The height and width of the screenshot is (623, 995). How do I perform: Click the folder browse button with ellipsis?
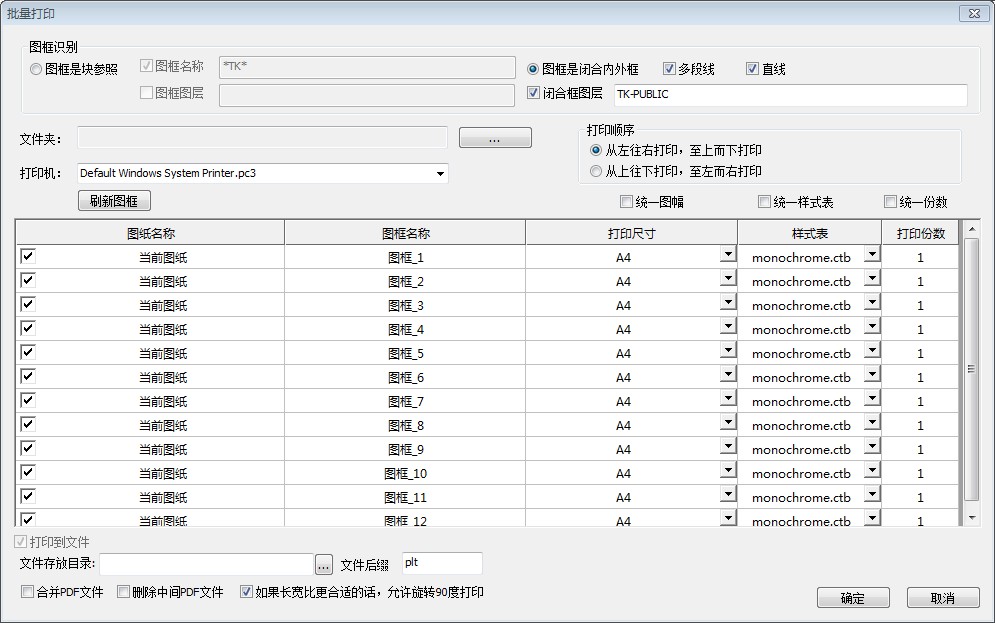point(495,138)
